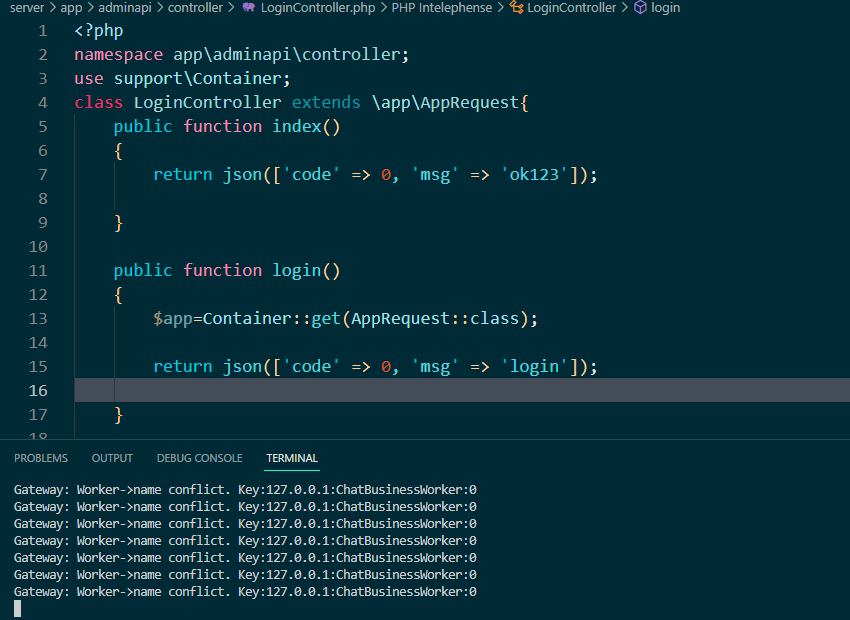
Task: Click the terminal cursor block
Action: click(17, 609)
